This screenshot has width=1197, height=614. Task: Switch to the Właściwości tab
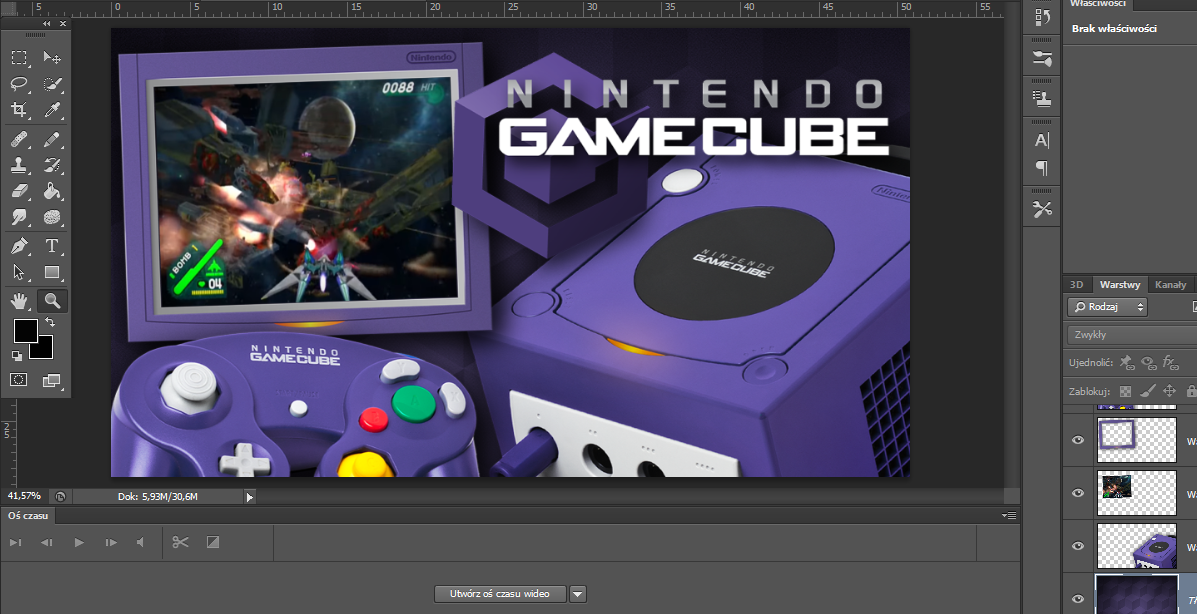pos(1097,4)
